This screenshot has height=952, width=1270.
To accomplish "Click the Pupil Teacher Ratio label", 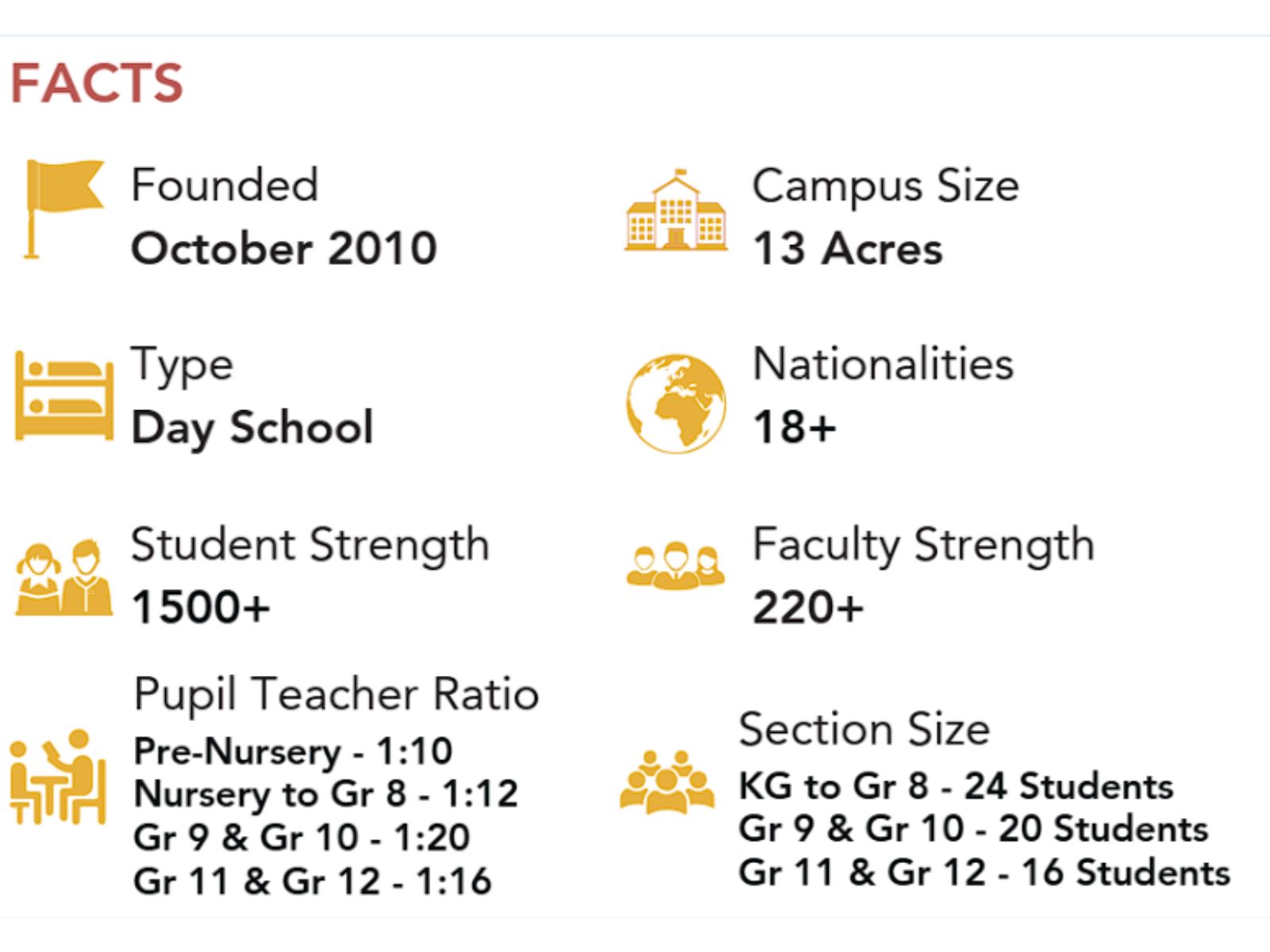I will pos(337,694).
